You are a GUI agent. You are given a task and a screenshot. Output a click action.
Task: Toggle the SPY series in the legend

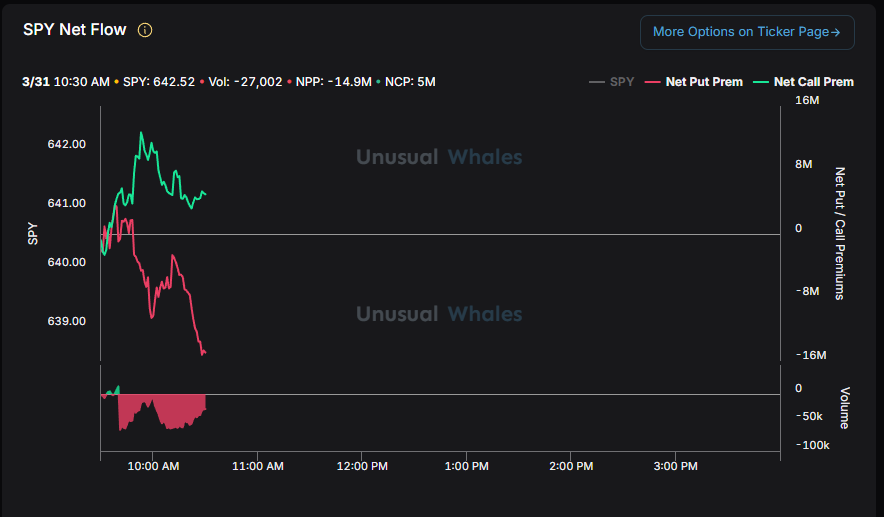tap(612, 82)
